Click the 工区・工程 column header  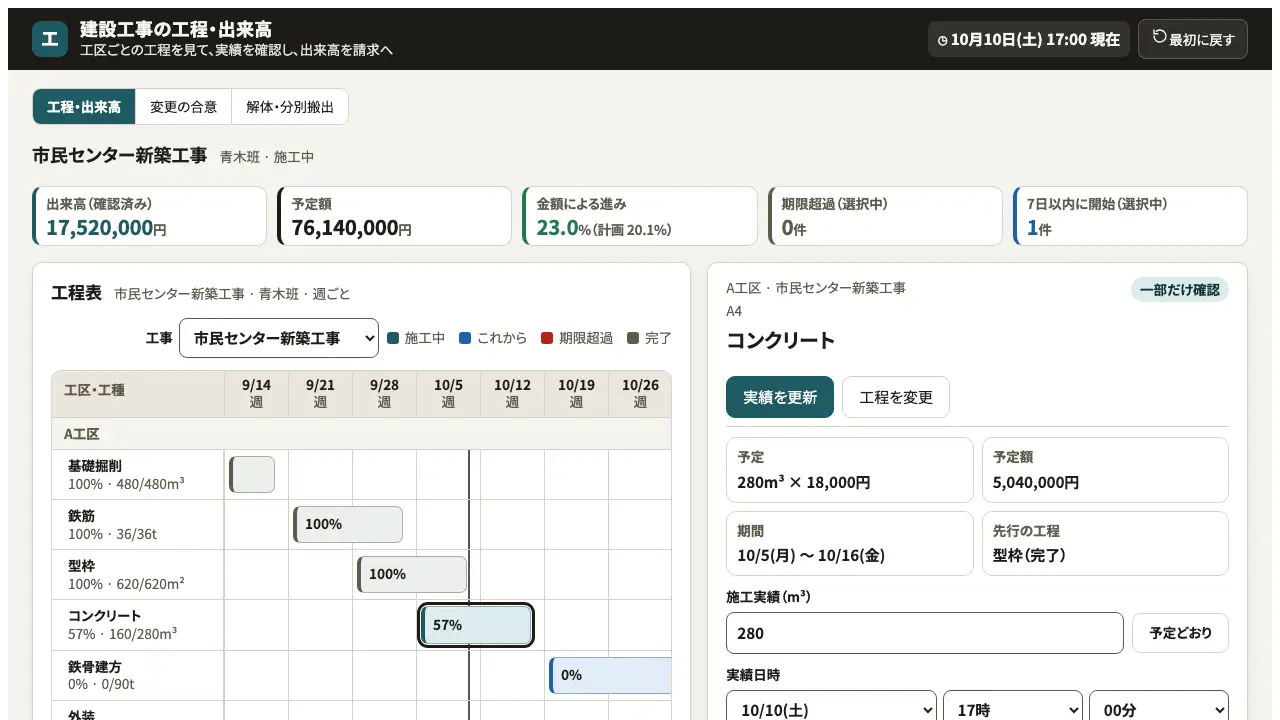[138, 394]
